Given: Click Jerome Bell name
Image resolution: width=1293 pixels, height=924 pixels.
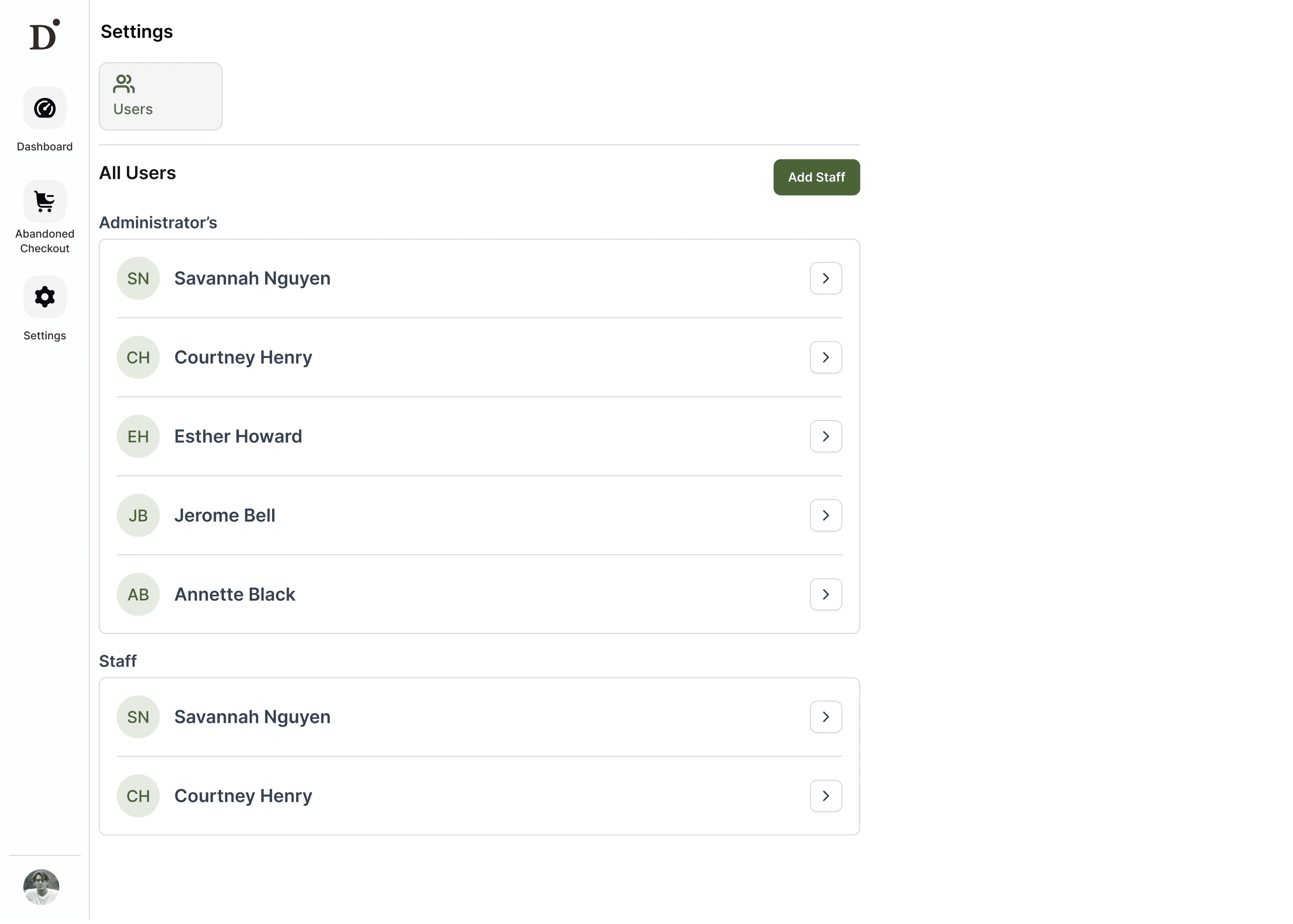Looking at the screenshot, I should pyautogui.click(x=225, y=516).
